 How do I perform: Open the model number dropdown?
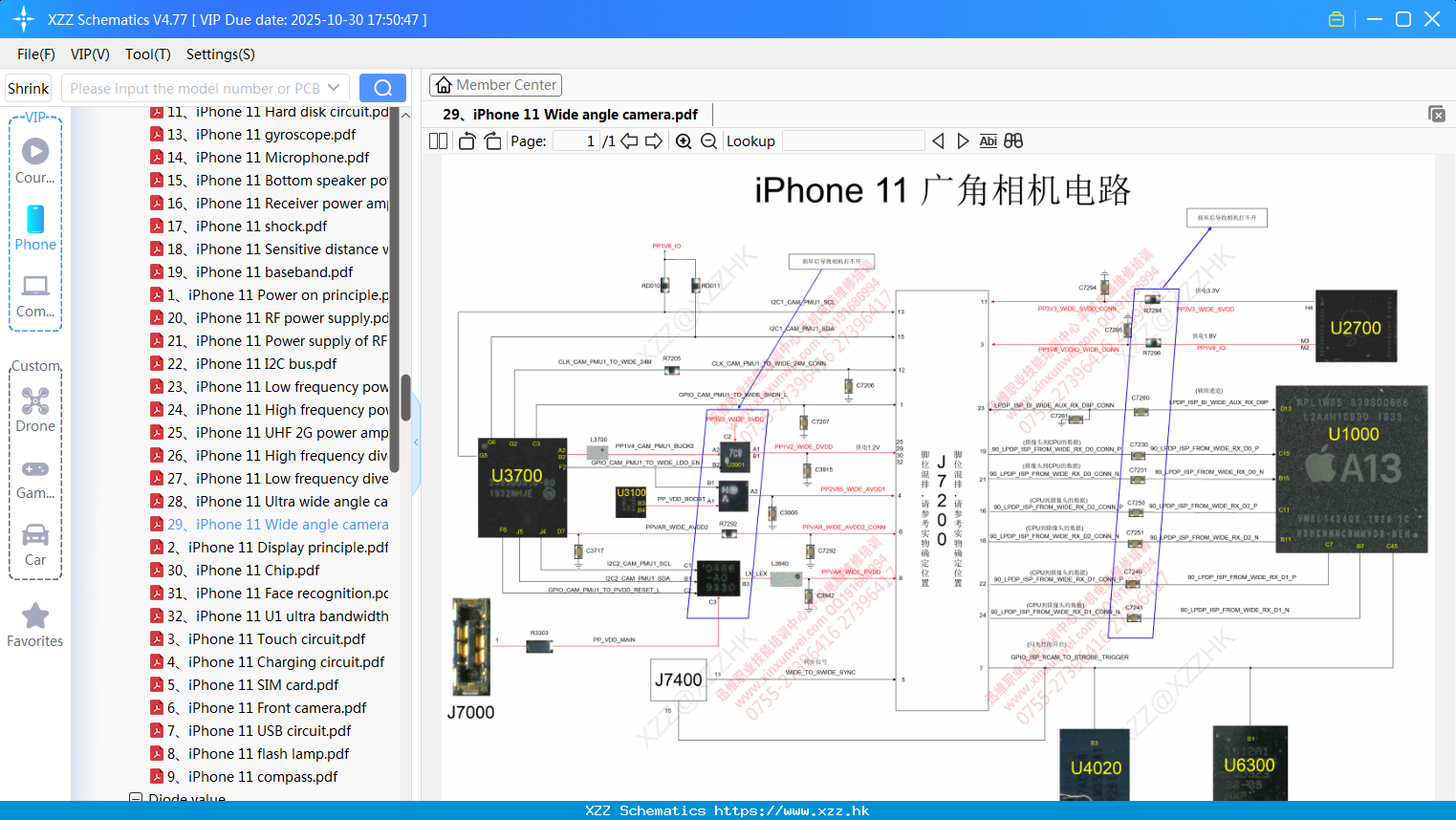point(334,88)
